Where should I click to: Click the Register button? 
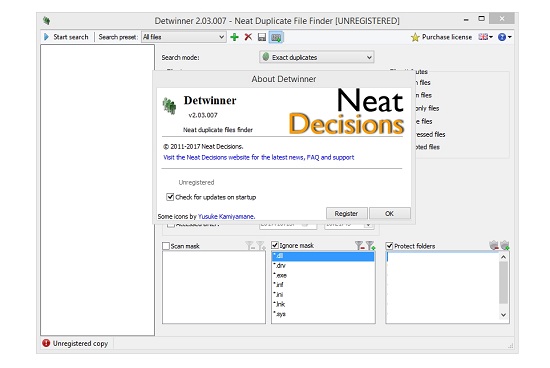tap(347, 213)
